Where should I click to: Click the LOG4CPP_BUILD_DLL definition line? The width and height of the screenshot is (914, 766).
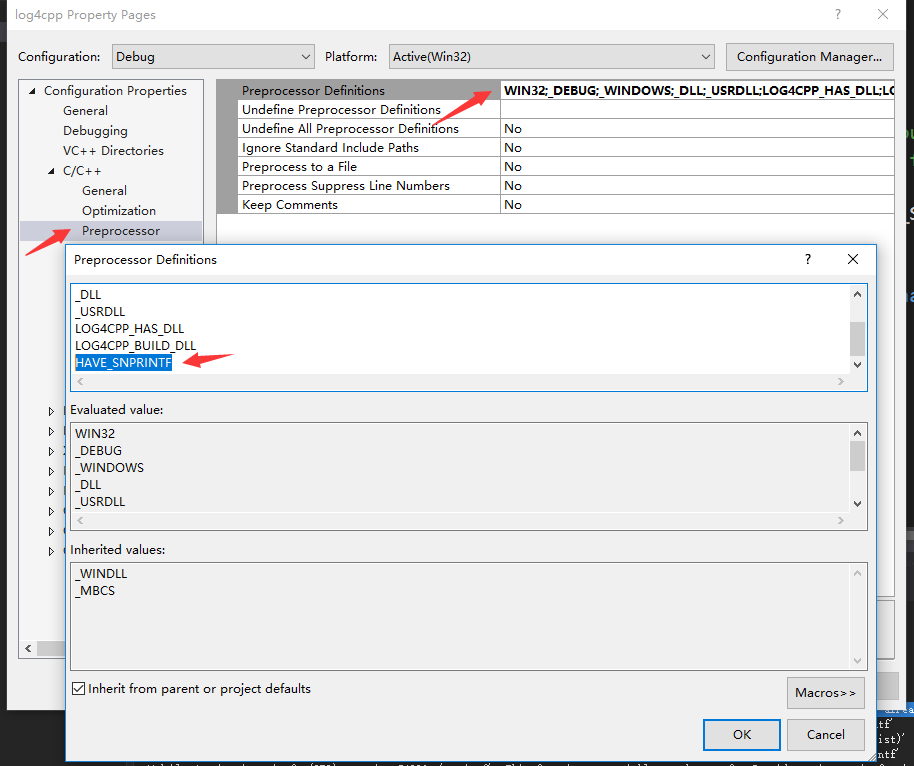135,346
